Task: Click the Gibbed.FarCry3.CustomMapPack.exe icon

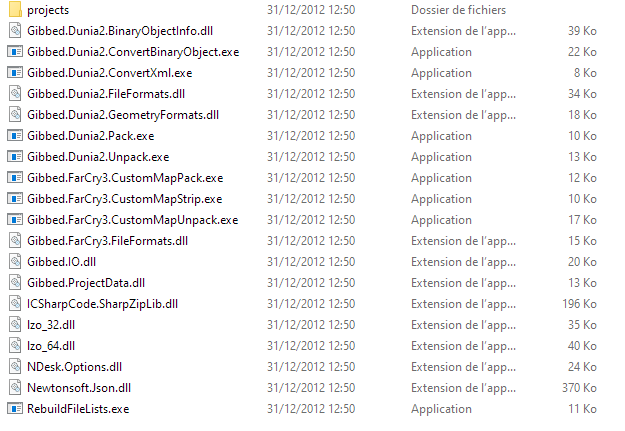Action: [x=15, y=178]
